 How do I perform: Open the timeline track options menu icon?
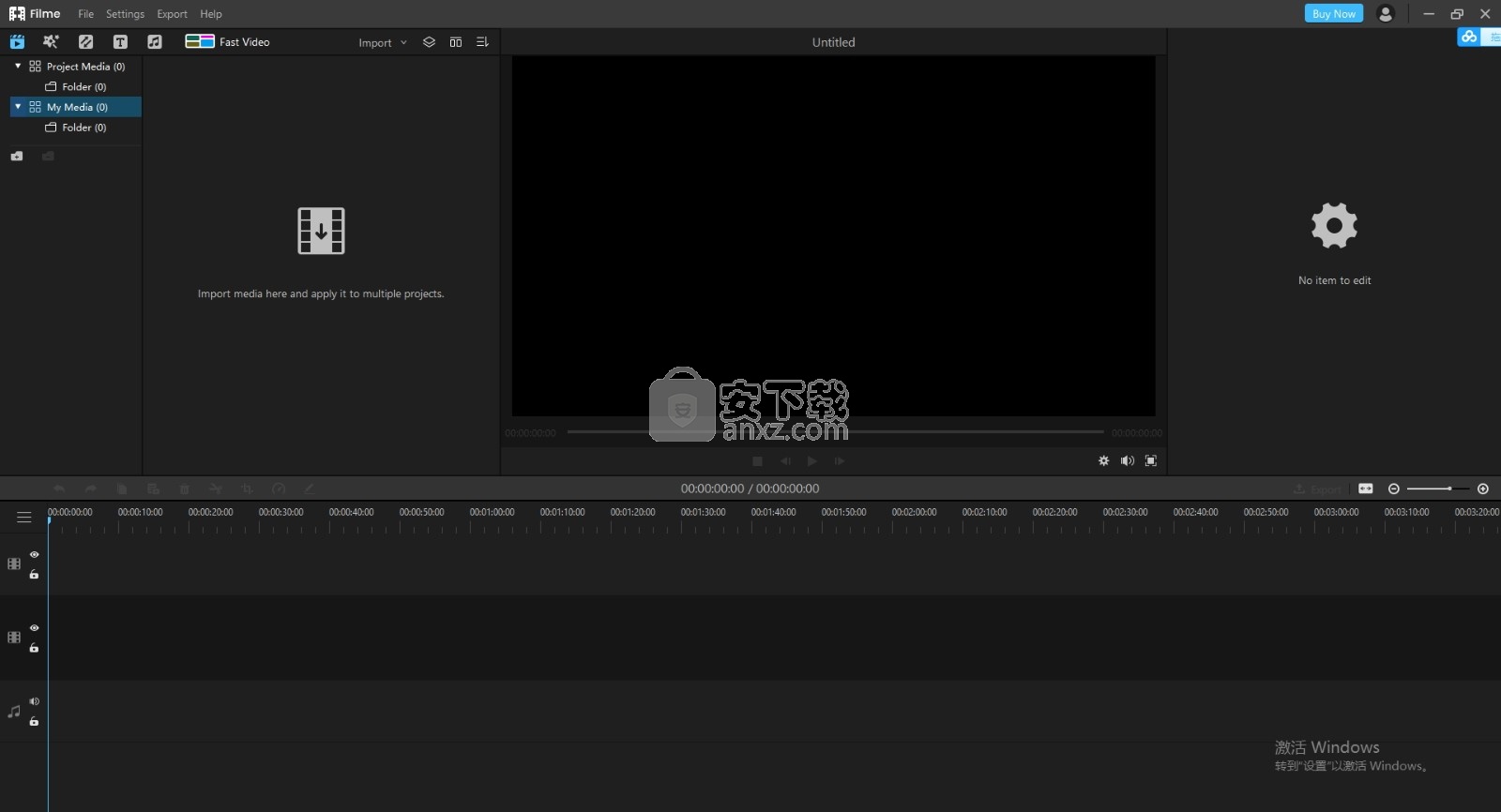(x=24, y=517)
